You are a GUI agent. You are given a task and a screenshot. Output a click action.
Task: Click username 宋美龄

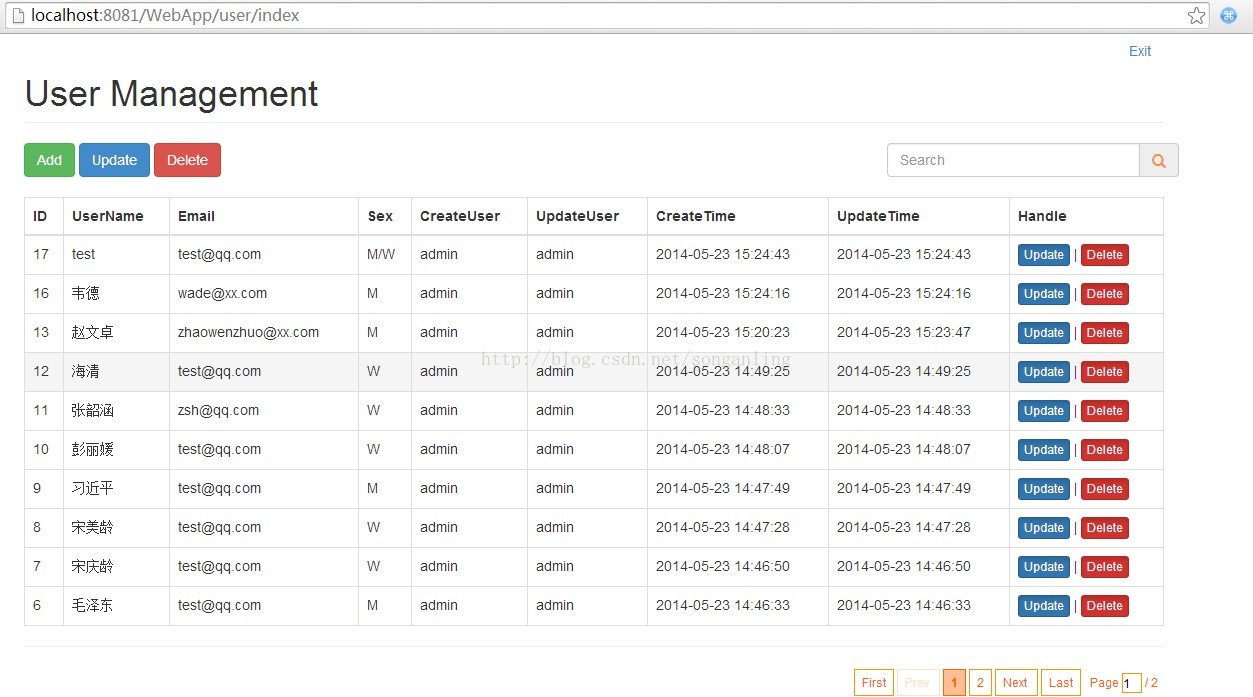(x=93, y=527)
